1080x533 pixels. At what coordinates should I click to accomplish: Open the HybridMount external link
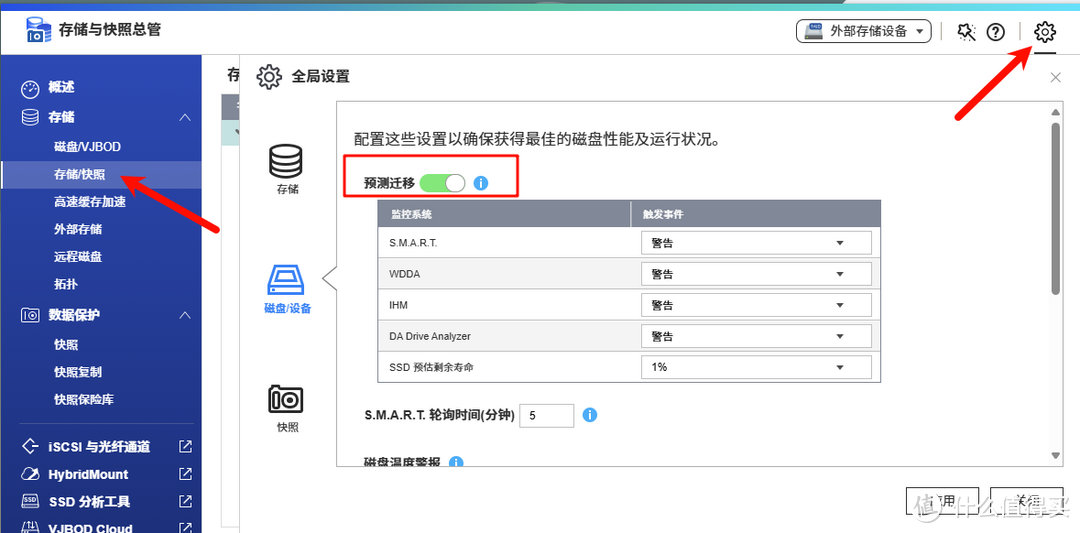(x=185, y=474)
